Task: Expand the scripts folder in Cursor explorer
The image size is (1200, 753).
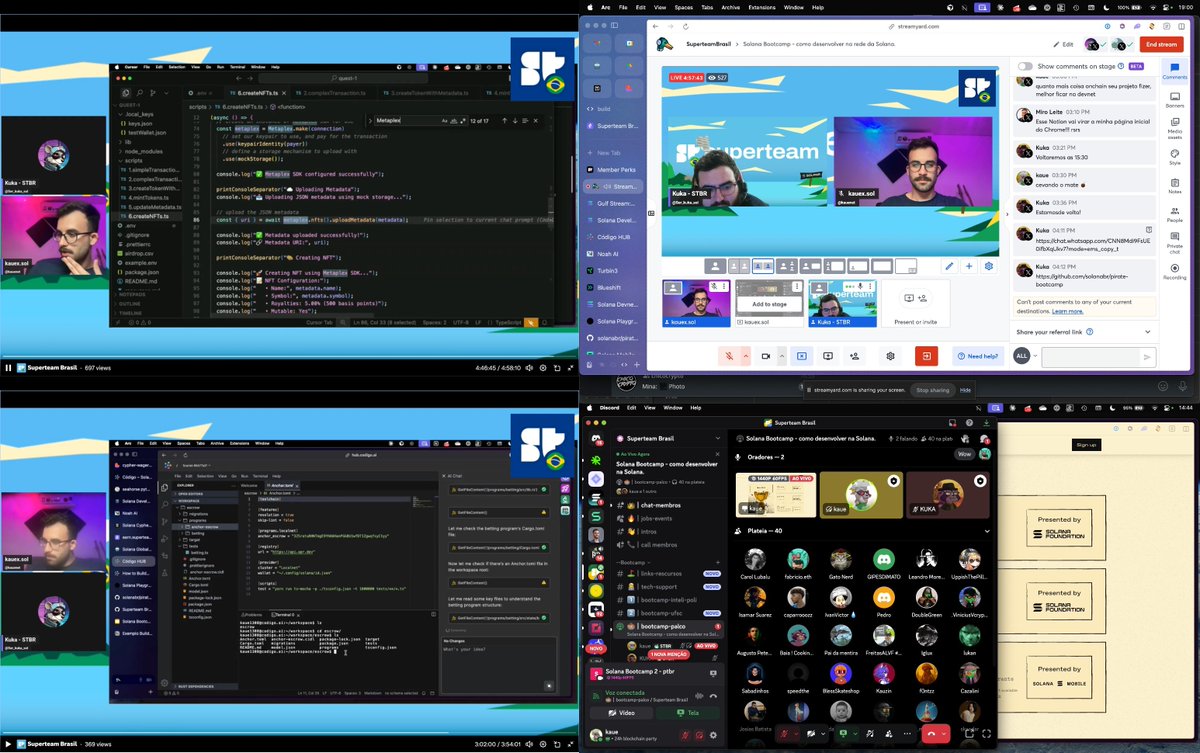Action: (134, 160)
